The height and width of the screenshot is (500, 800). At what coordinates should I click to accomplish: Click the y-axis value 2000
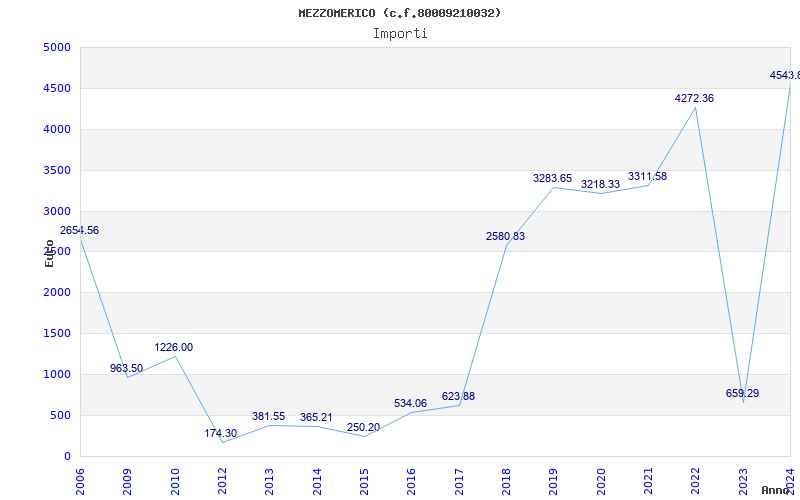pyautogui.click(x=57, y=293)
